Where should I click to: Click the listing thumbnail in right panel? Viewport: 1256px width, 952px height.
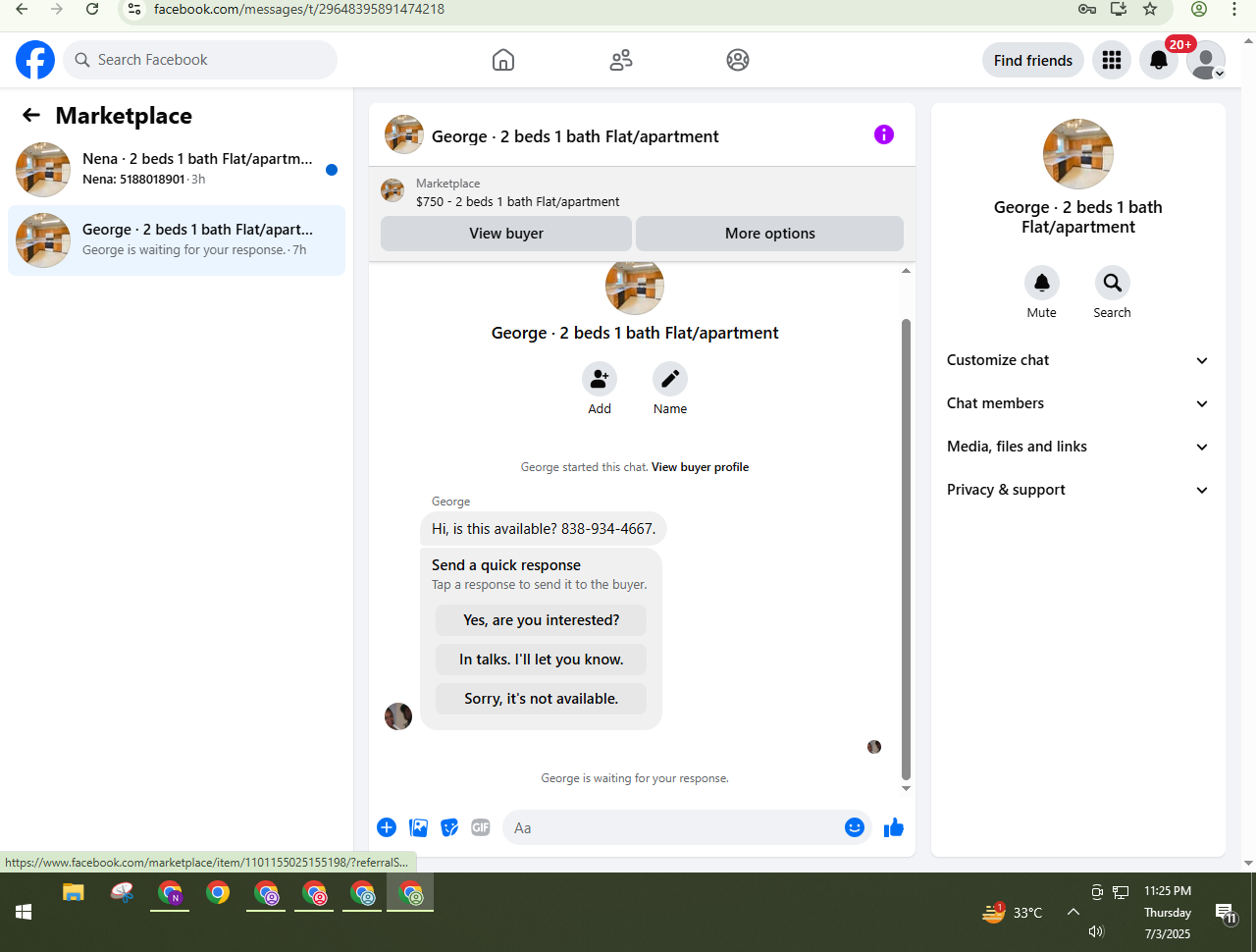1078,154
